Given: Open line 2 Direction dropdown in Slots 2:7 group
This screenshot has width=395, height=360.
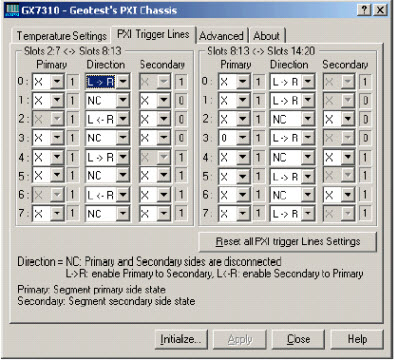Looking at the screenshot, I should coord(108,119).
